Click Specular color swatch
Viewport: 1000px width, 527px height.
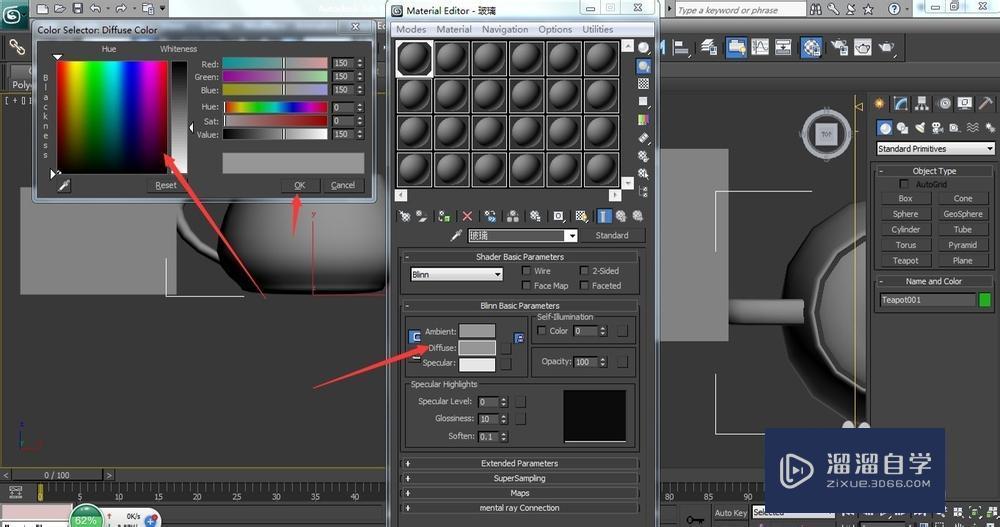tap(477, 364)
